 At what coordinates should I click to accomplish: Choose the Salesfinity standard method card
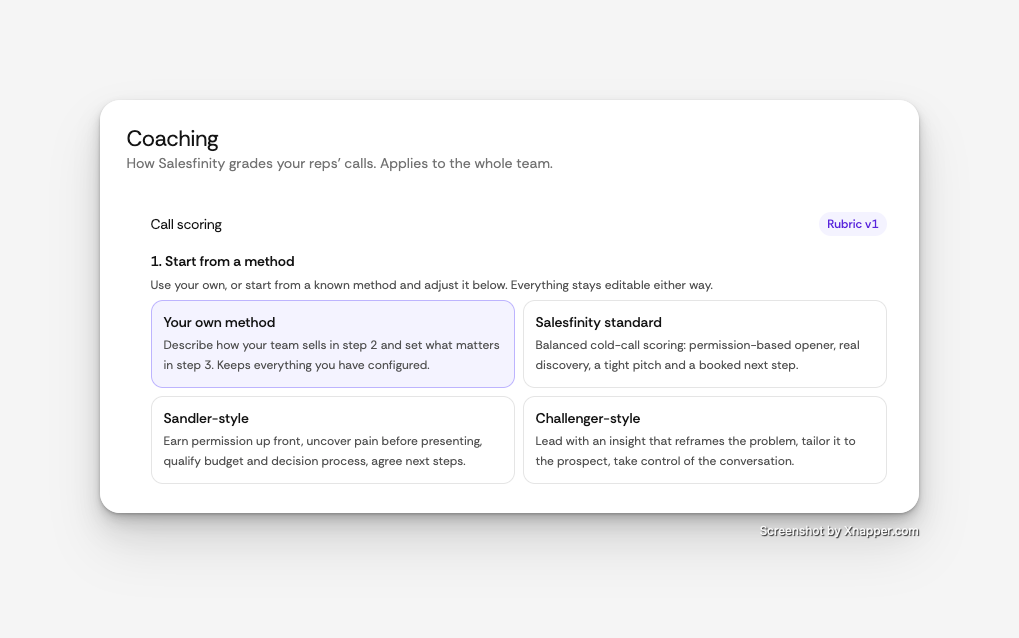(x=704, y=344)
